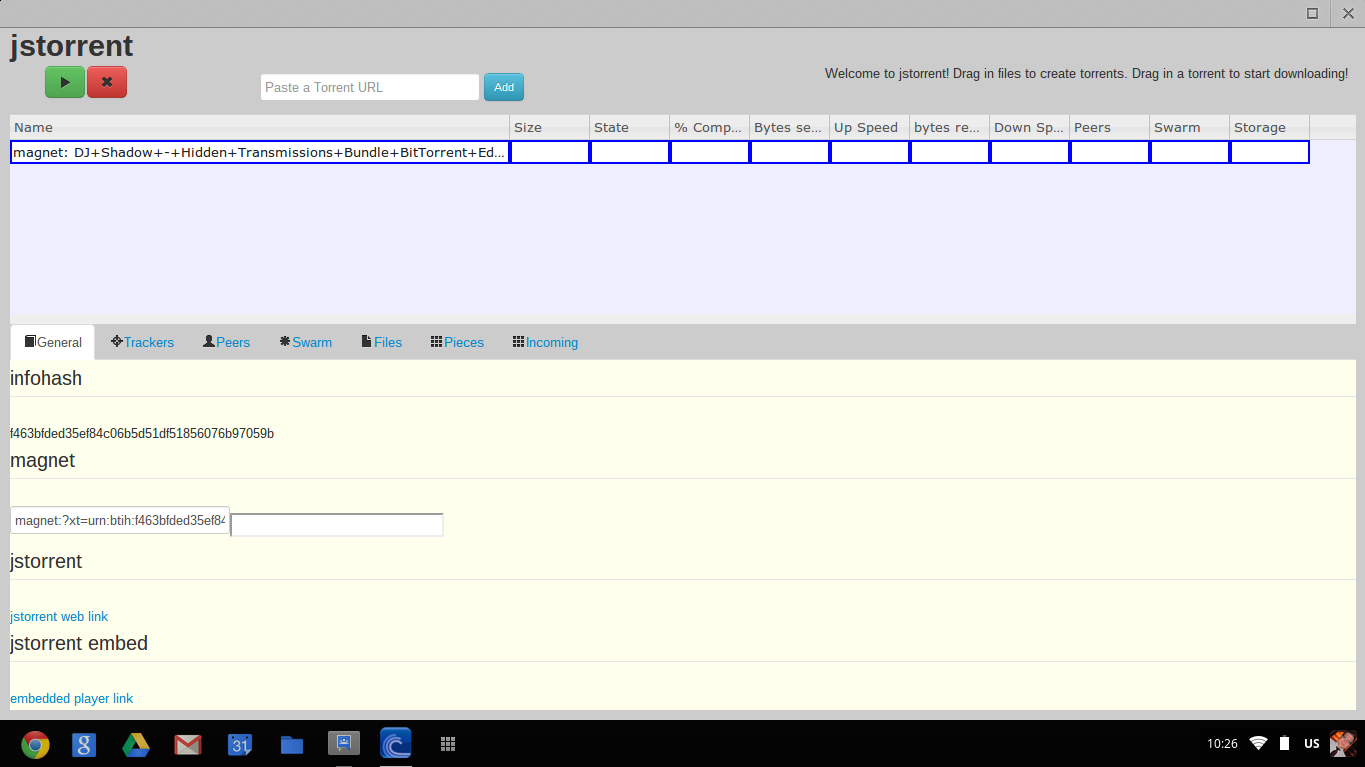The image size is (1365, 767).
Task: Open the Chrome Remote Desktop shelf icon
Action: [x=344, y=744]
